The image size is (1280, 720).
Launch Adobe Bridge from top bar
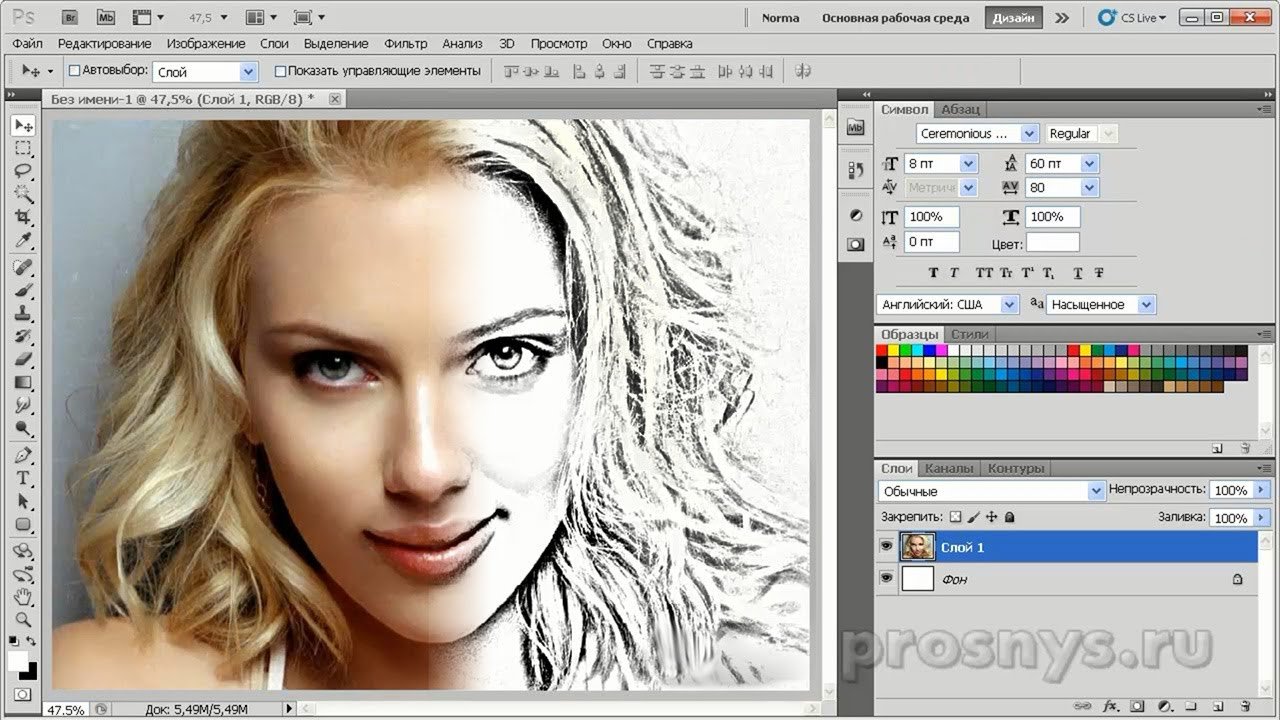click(x=69, y=17)
